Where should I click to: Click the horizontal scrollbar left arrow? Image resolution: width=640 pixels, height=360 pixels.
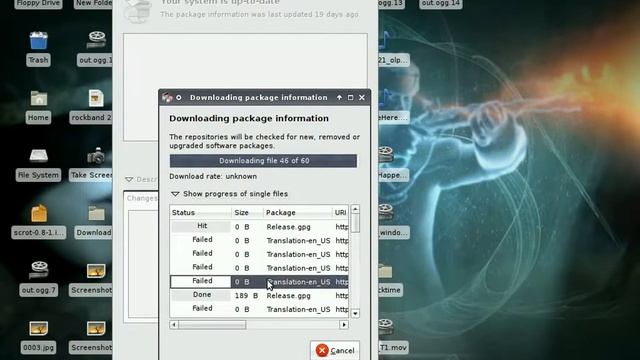[x=174, y=324]
